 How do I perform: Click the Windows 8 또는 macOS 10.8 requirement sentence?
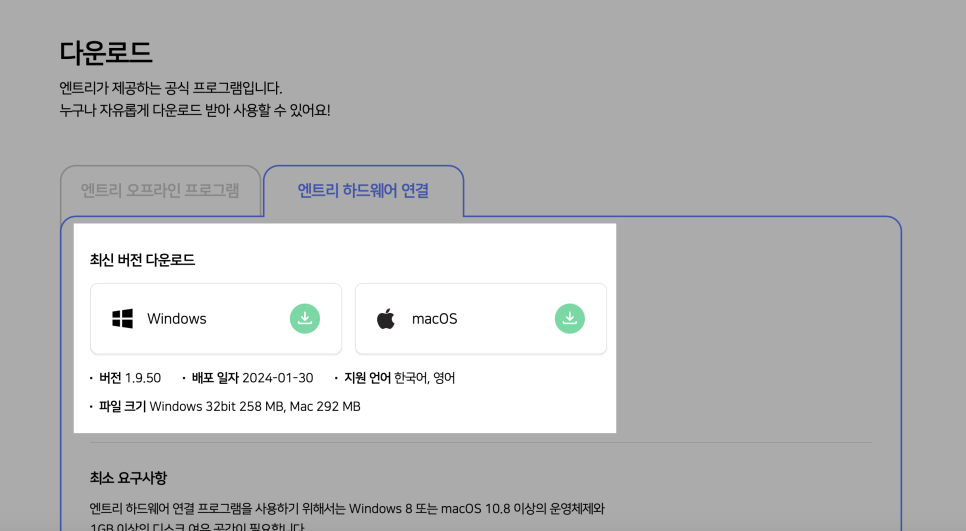[347, 509]
